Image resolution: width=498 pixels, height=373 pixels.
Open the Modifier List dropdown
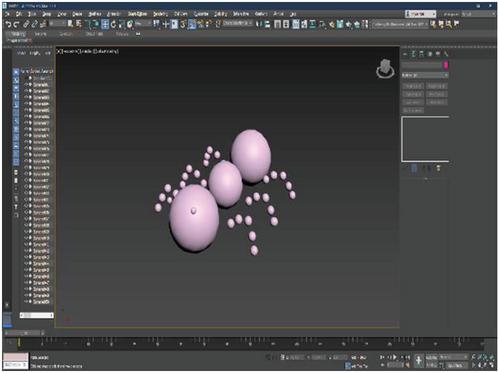click(424, 76)
